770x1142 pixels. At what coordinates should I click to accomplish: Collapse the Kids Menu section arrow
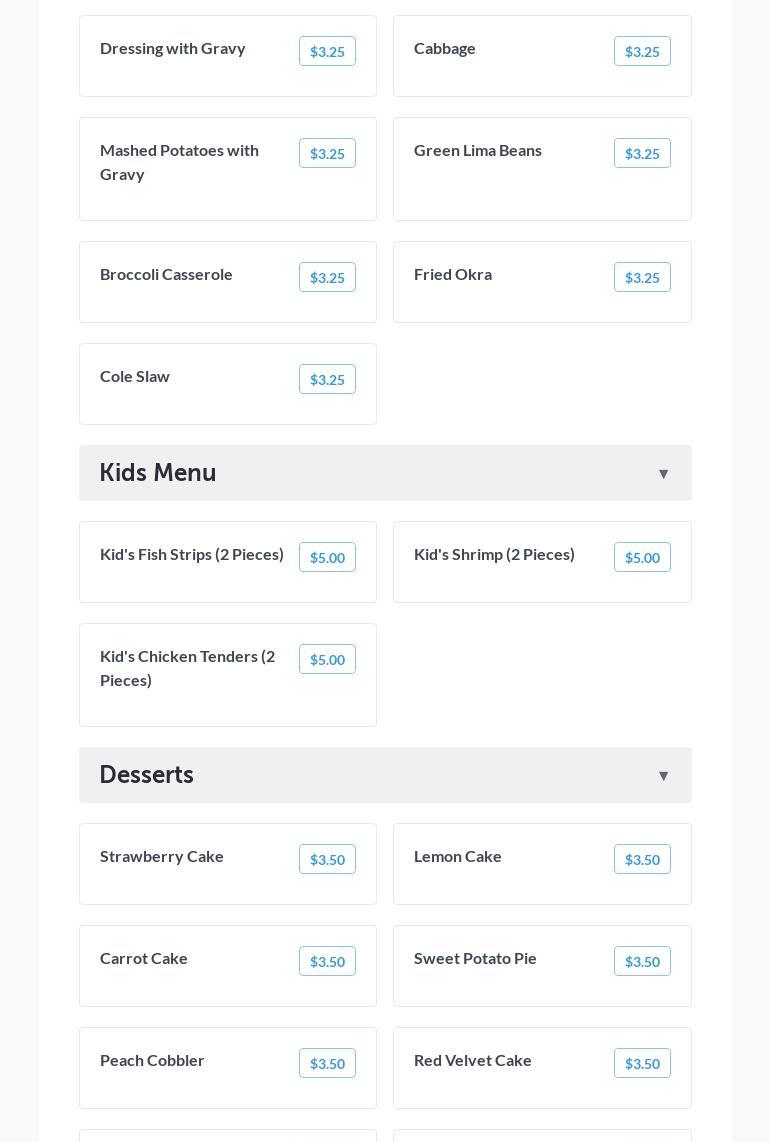pos(663,474)
